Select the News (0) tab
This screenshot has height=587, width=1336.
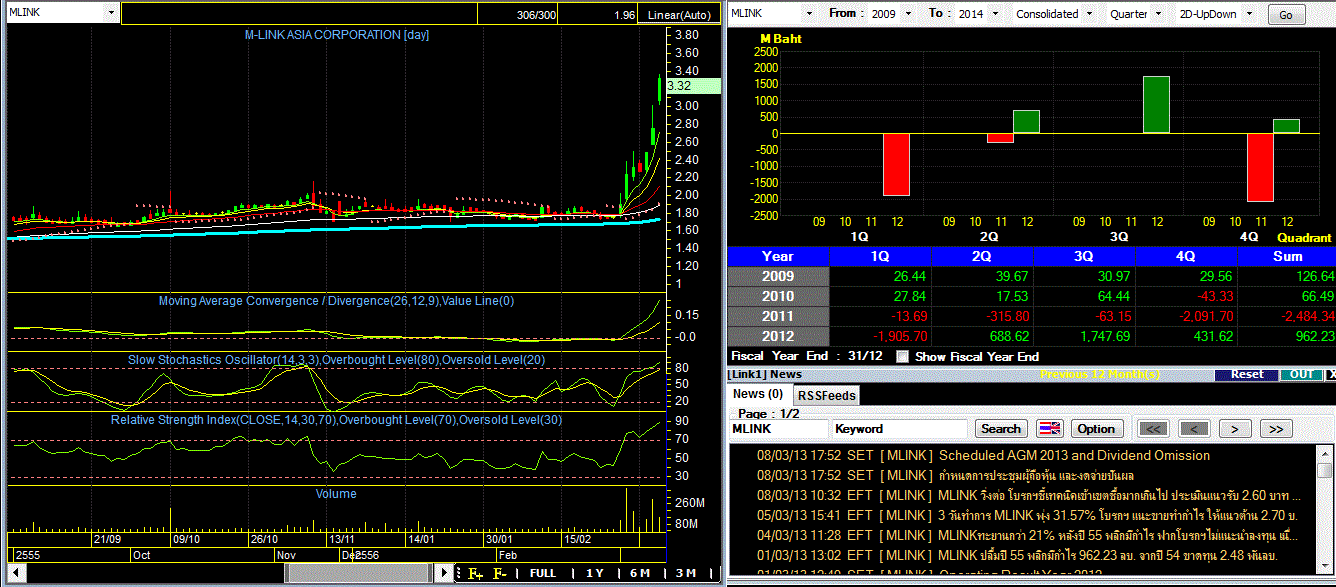tap(758, 395)
